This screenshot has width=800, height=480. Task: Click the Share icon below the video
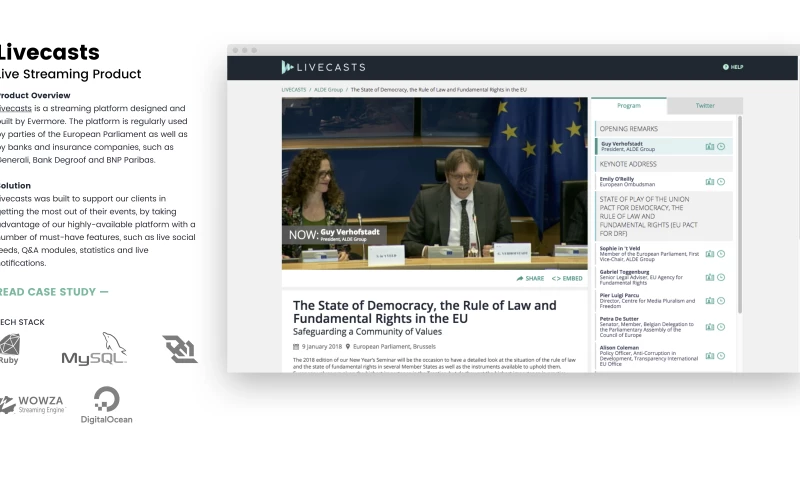coord(530,278)
